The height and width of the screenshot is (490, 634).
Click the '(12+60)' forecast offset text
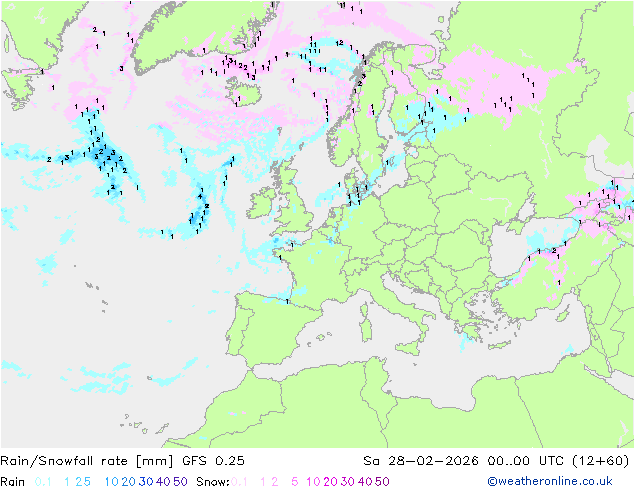click(600, 461)
